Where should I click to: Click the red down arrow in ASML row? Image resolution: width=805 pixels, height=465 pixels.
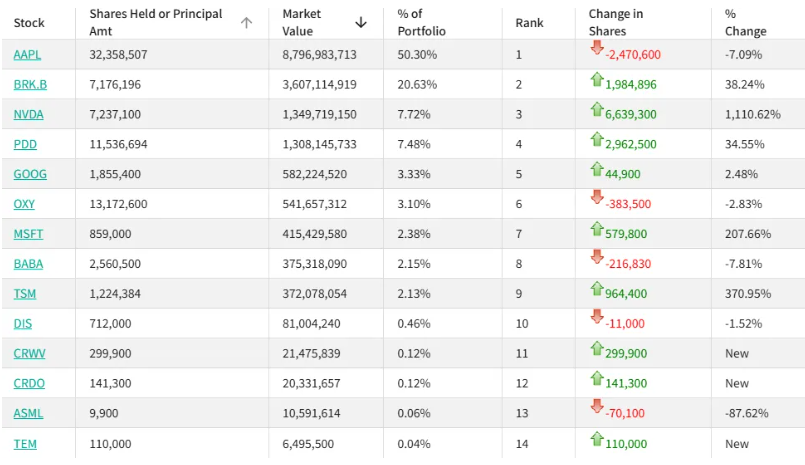pyautogui.click(x=597, y=408)
